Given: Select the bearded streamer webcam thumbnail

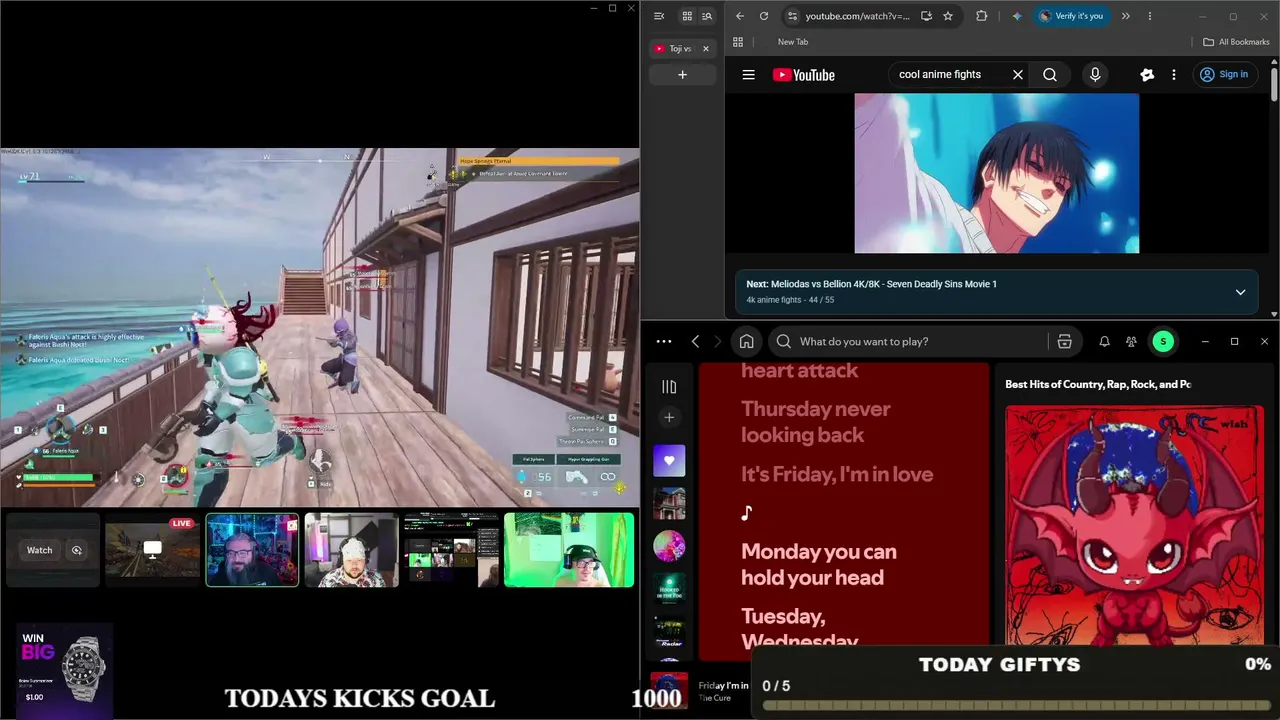Looking at the screenshot, I should (252, 550).
